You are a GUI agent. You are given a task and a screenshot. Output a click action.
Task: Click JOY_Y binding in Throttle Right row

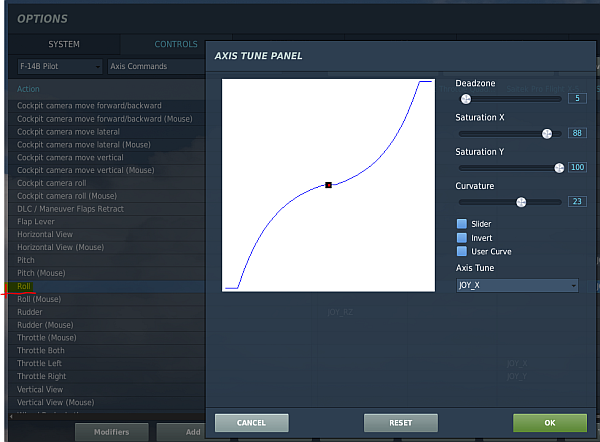click(517, 377)
